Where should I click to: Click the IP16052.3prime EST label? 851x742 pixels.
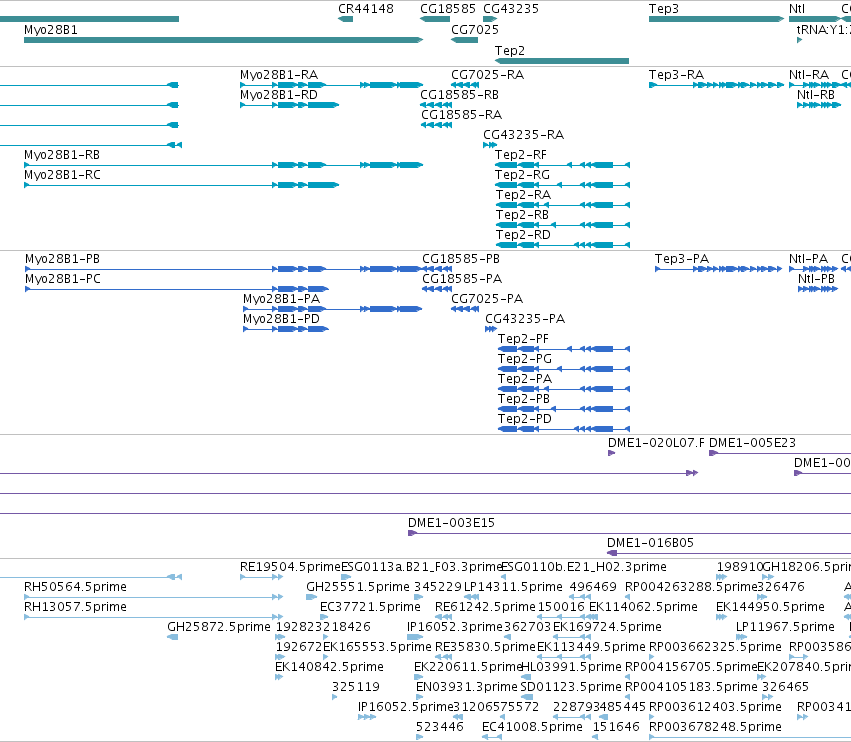coord(455,626)
